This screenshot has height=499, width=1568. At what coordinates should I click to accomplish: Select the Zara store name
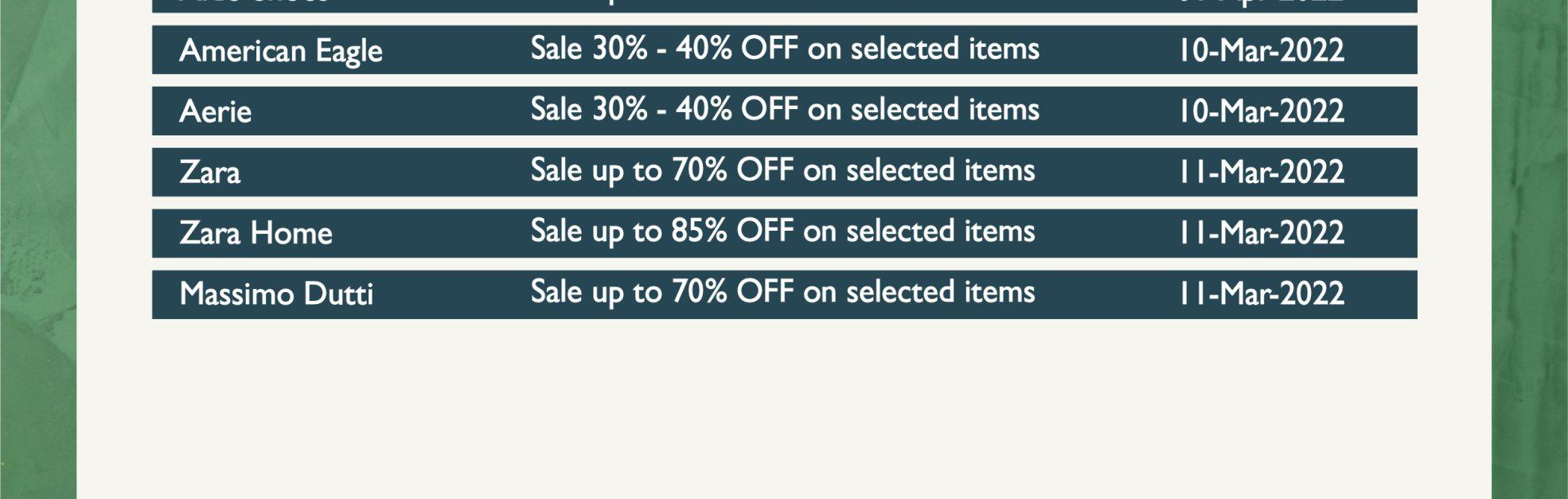click(x=210, y=172)
